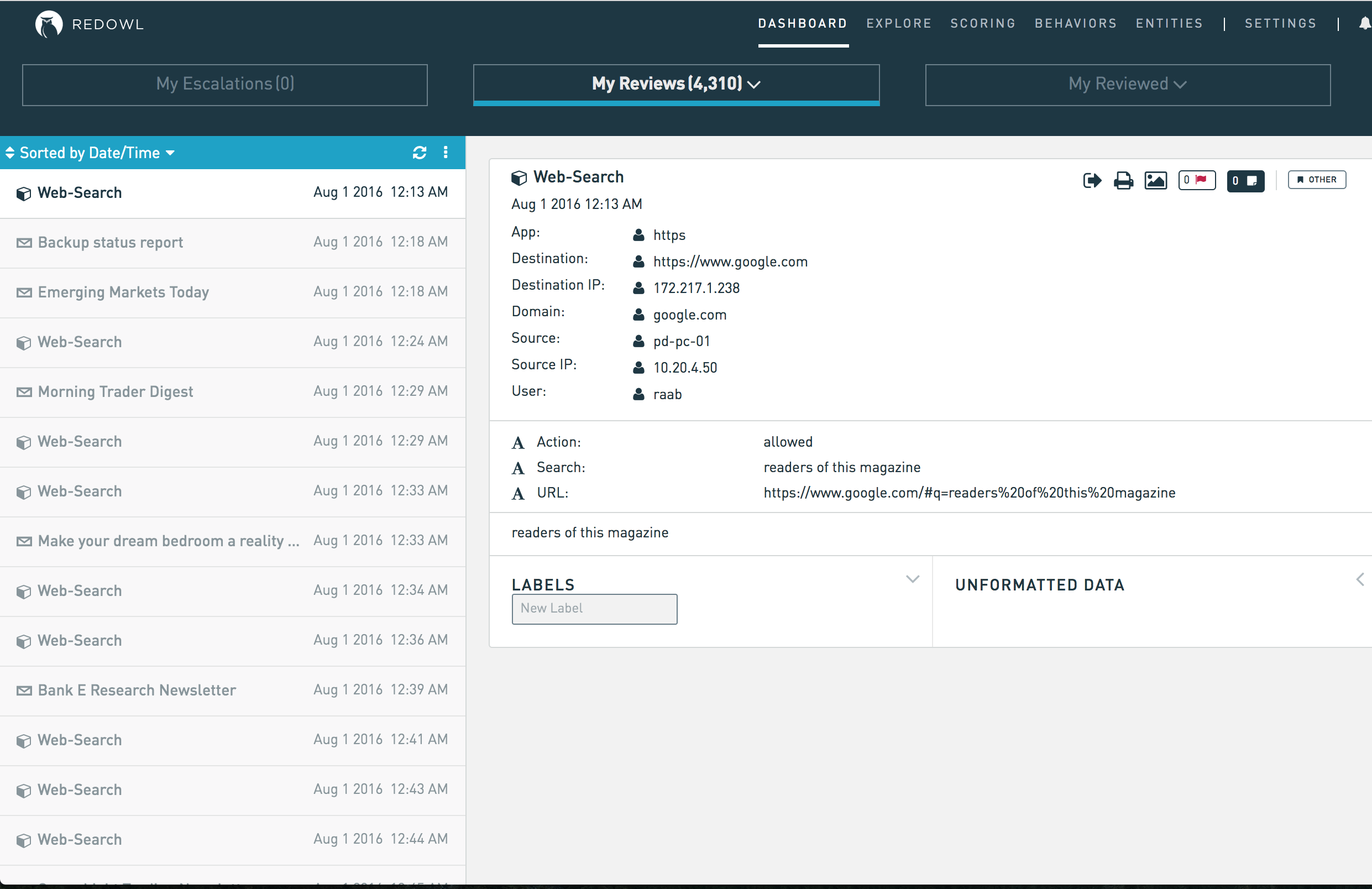Click the OTHER bookmark button
The height and width of the screenshot is (889, 1372).
[x=1317, y=180]
